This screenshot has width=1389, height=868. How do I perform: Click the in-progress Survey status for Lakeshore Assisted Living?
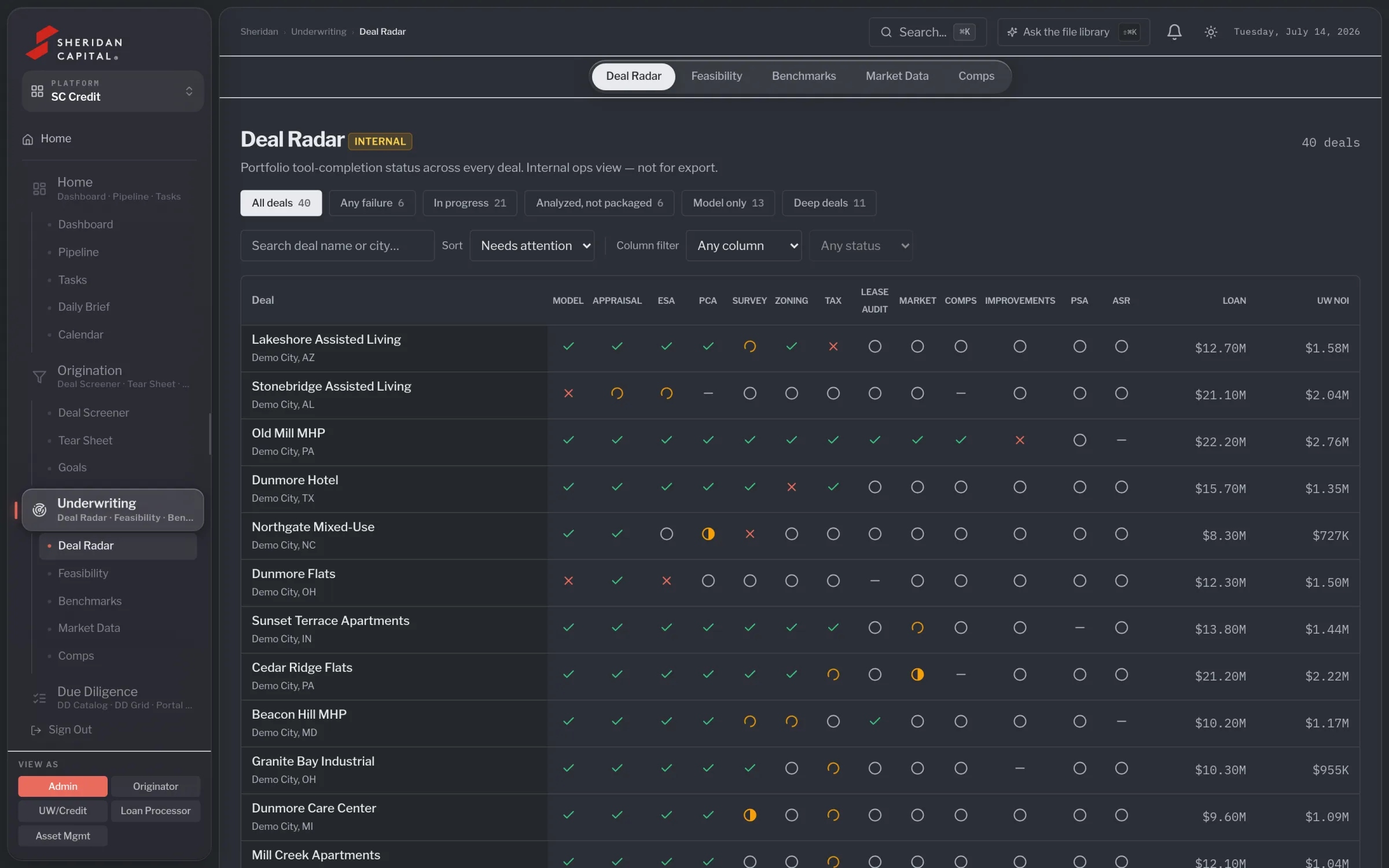pyautogui.click(x=749, y=347)
